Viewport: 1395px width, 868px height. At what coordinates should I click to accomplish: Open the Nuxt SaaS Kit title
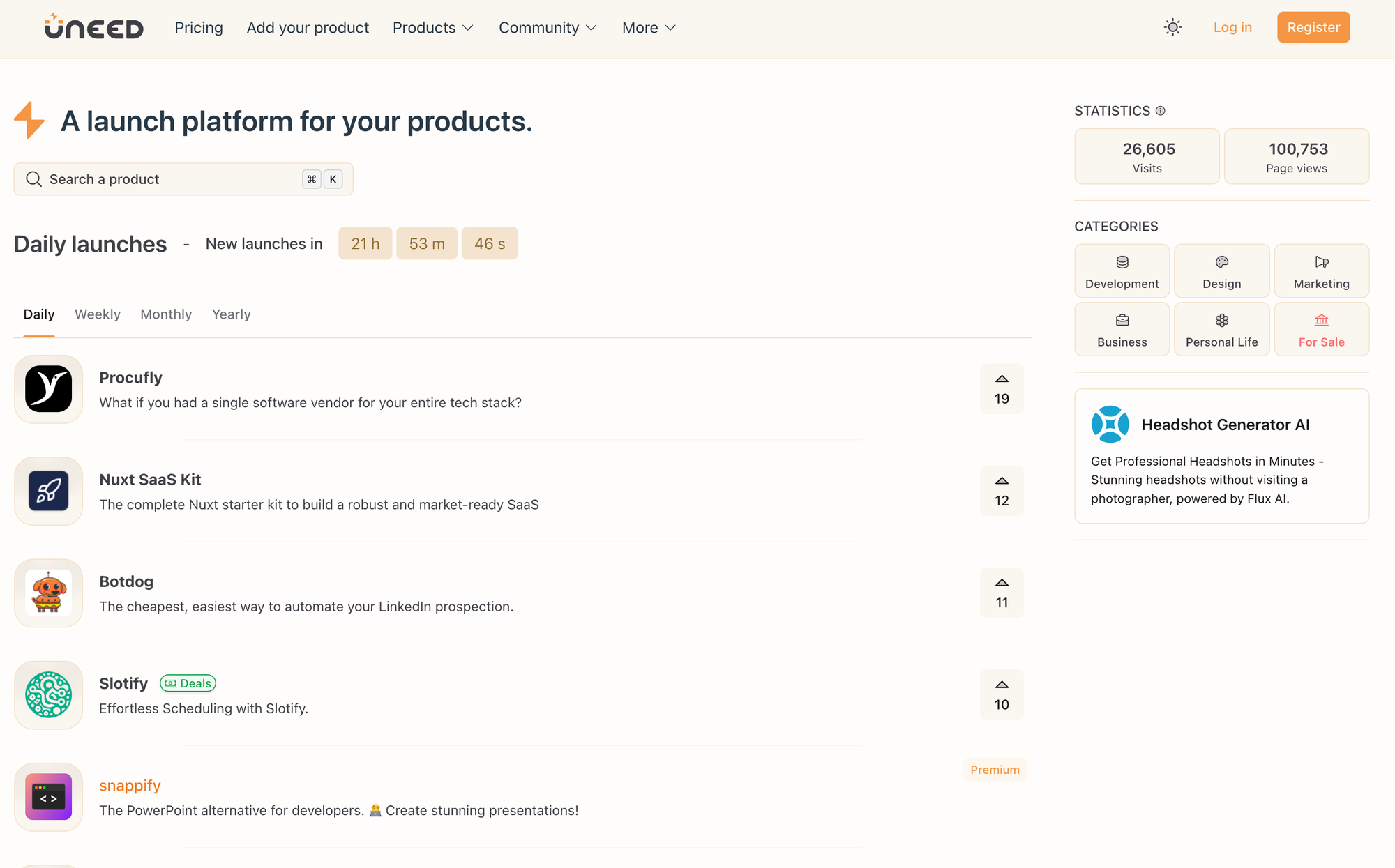click(x=150, y=480)
